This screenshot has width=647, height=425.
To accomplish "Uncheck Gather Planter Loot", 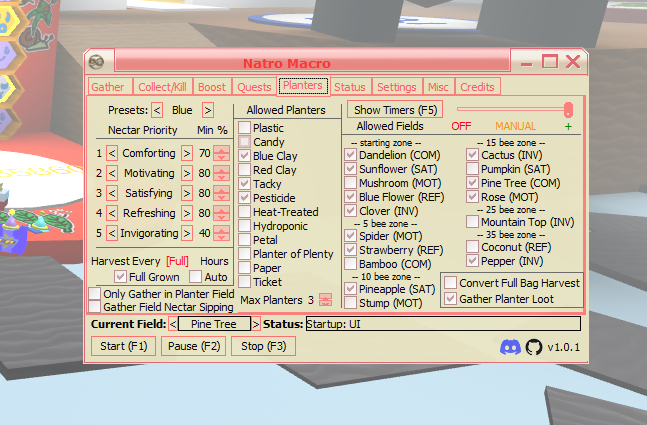I will pyautogui.click(x=451, y=299).
